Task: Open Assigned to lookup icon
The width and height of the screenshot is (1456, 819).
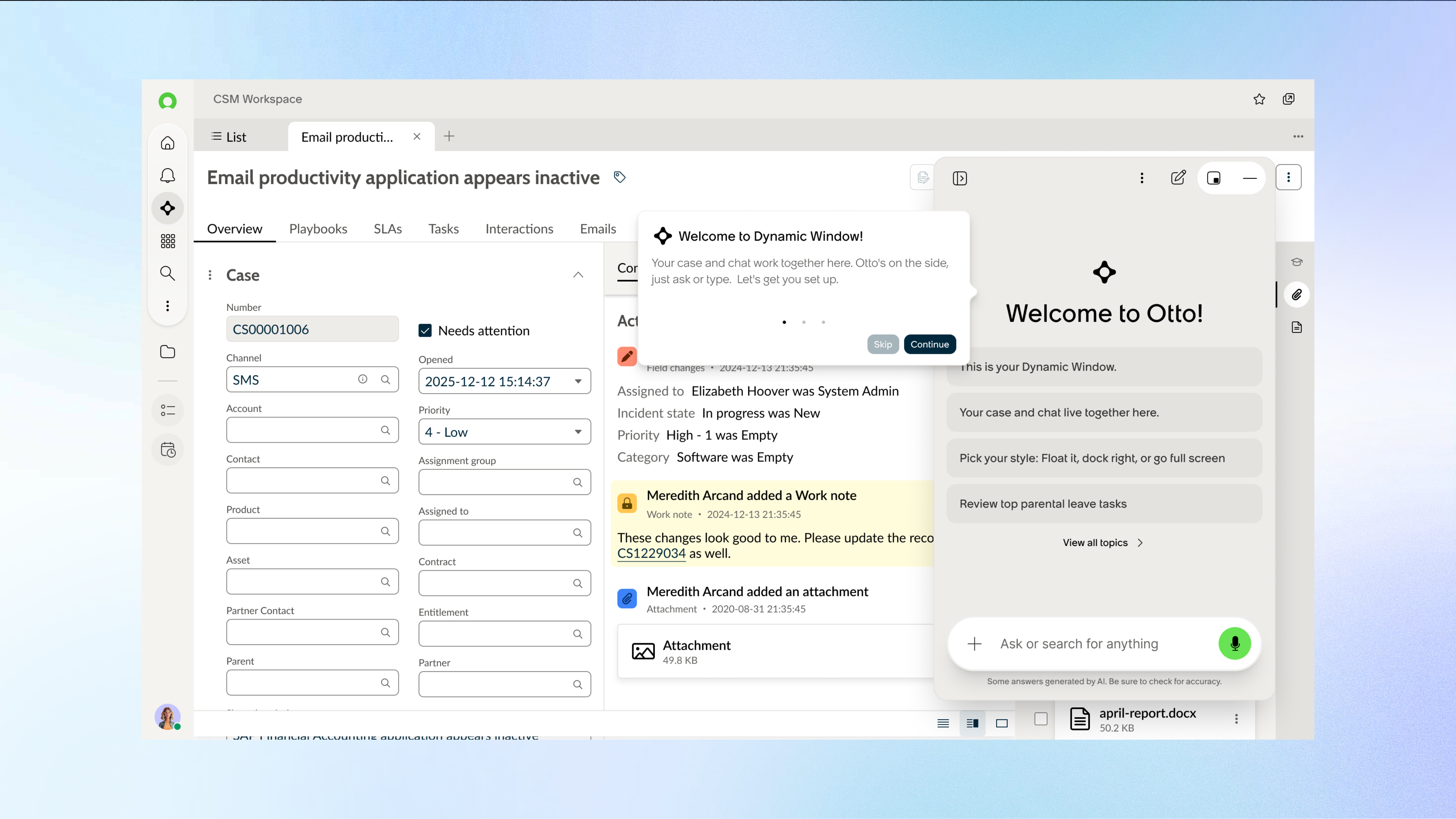Action: tap(578, 533)
